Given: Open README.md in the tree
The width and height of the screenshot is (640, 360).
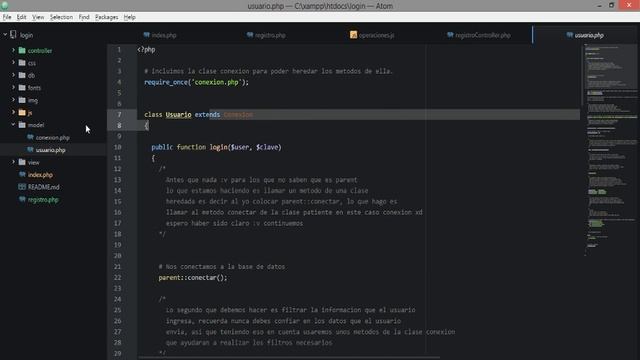Looking at the screenshot, I should pos(43,187).
